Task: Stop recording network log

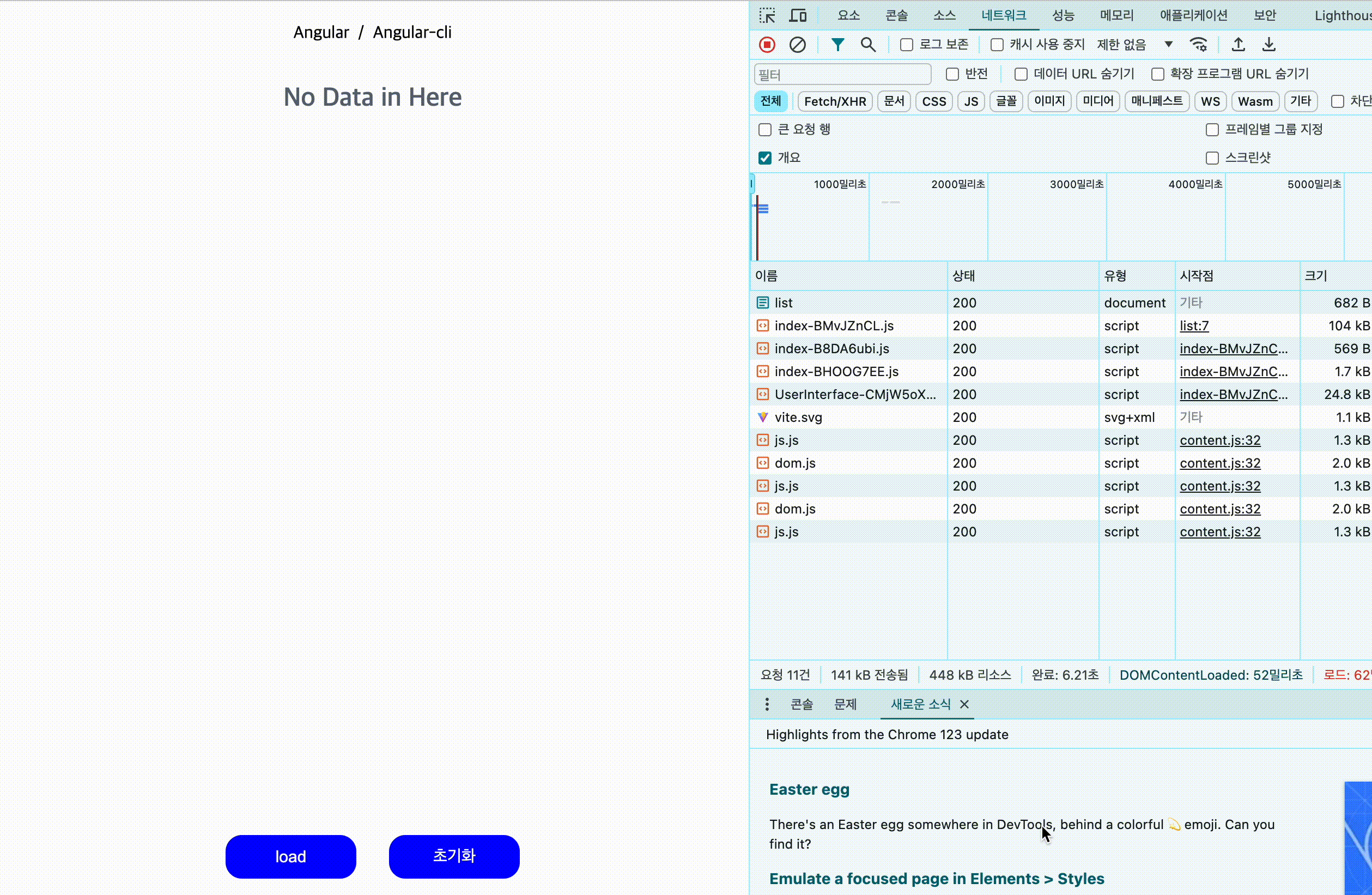Action: (x=767, y=44)
